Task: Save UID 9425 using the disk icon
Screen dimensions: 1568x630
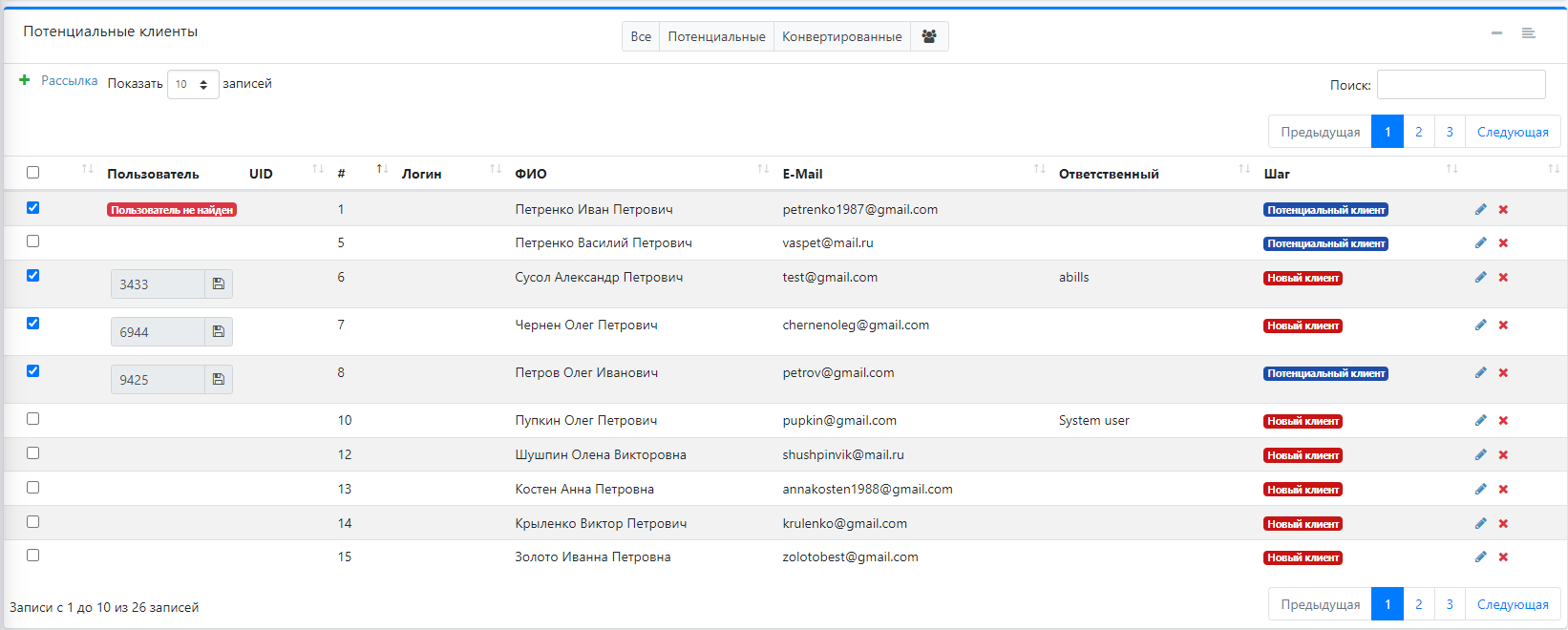Action: 219,380
